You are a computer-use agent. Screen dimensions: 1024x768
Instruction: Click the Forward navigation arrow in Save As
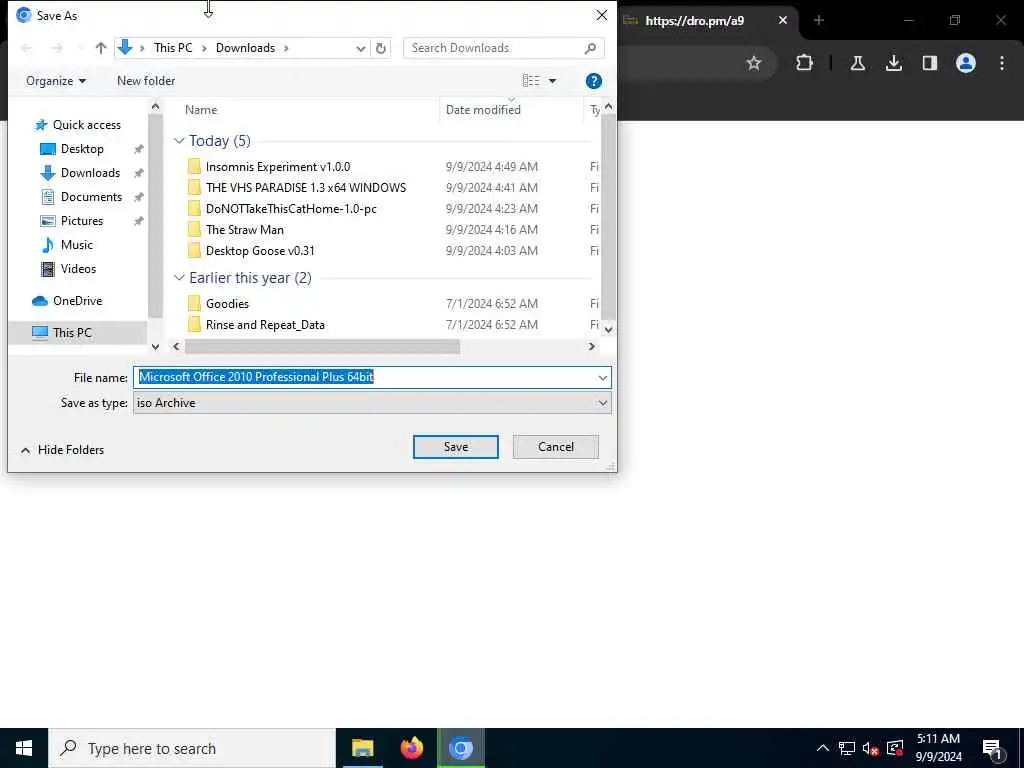[x=57, y=48]
